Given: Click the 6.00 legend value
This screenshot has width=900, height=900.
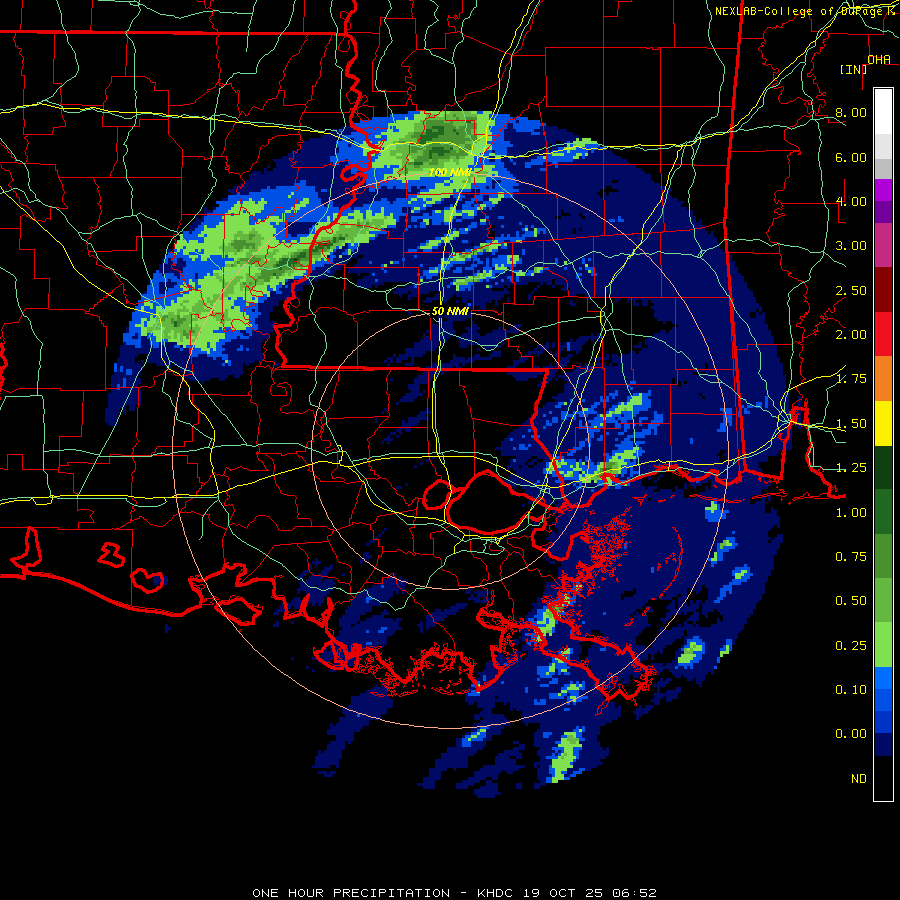Looking at the screenshot, I should pyautogui.click(x=851, y=157).
